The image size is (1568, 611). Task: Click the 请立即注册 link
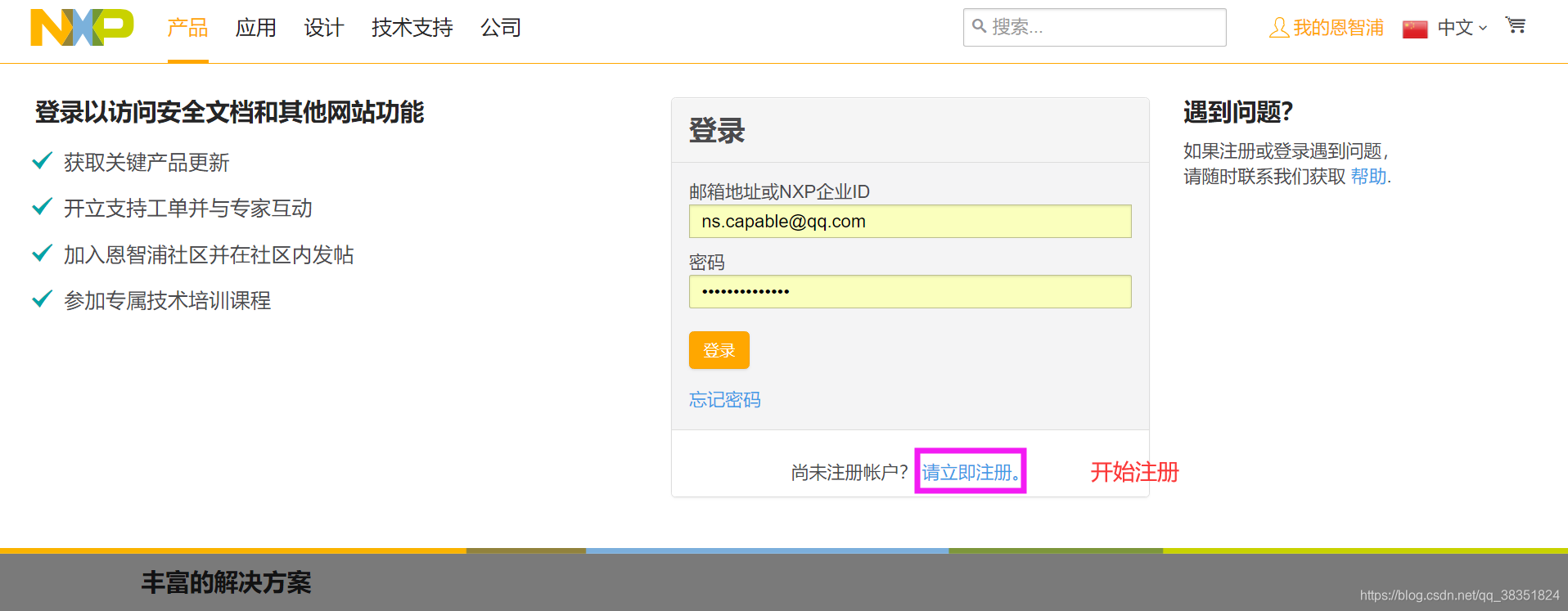tap(971, 472)
